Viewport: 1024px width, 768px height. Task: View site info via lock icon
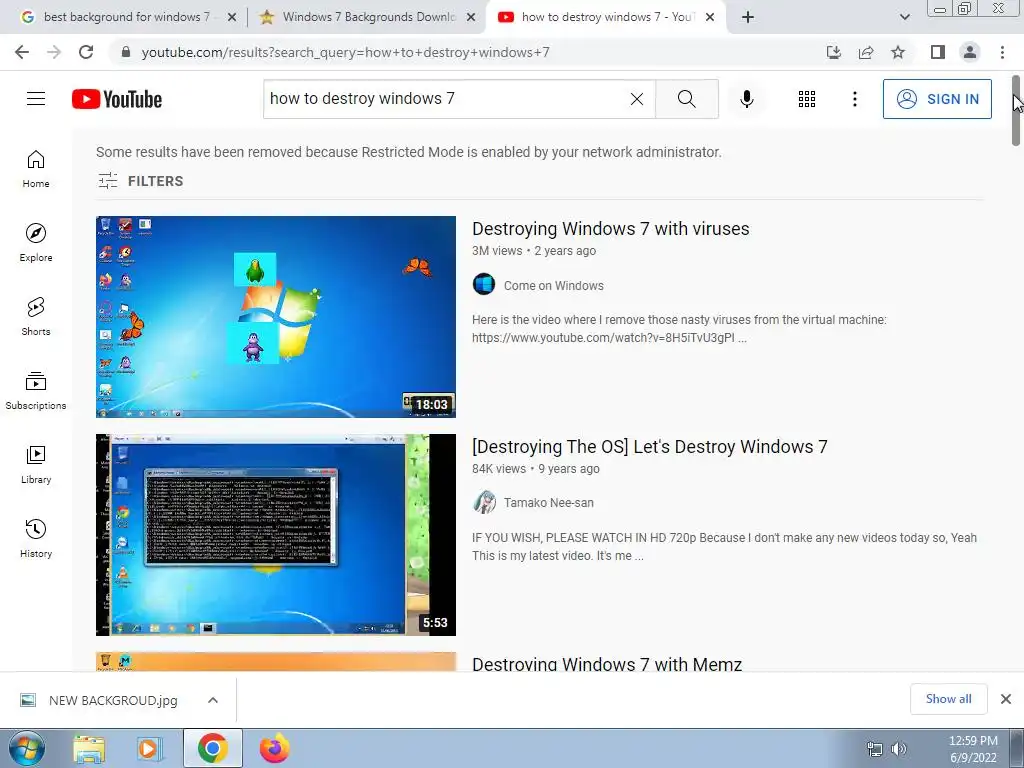[x=126, y=52]
